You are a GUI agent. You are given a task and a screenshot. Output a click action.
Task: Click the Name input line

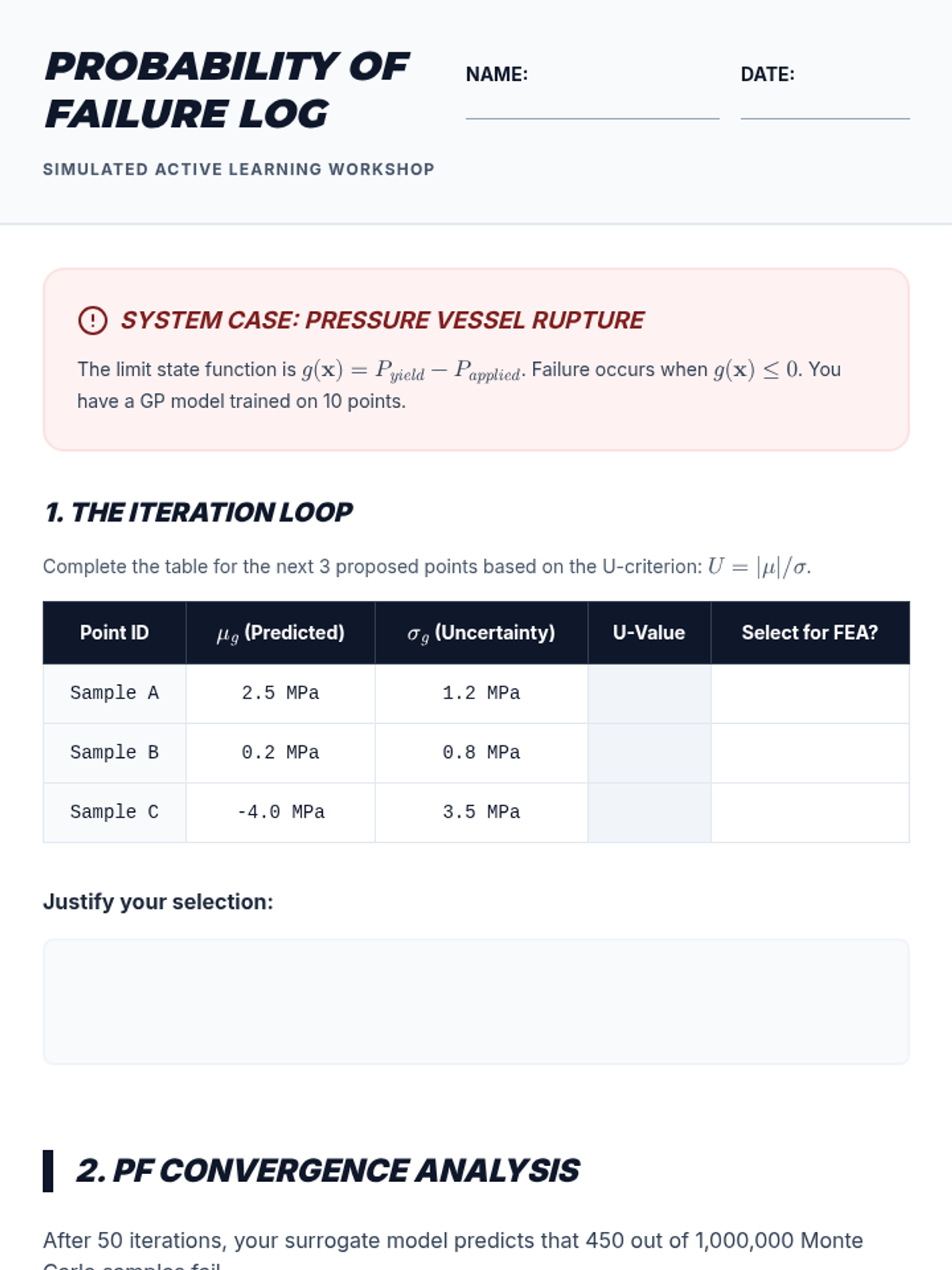[x=592, y=107]
